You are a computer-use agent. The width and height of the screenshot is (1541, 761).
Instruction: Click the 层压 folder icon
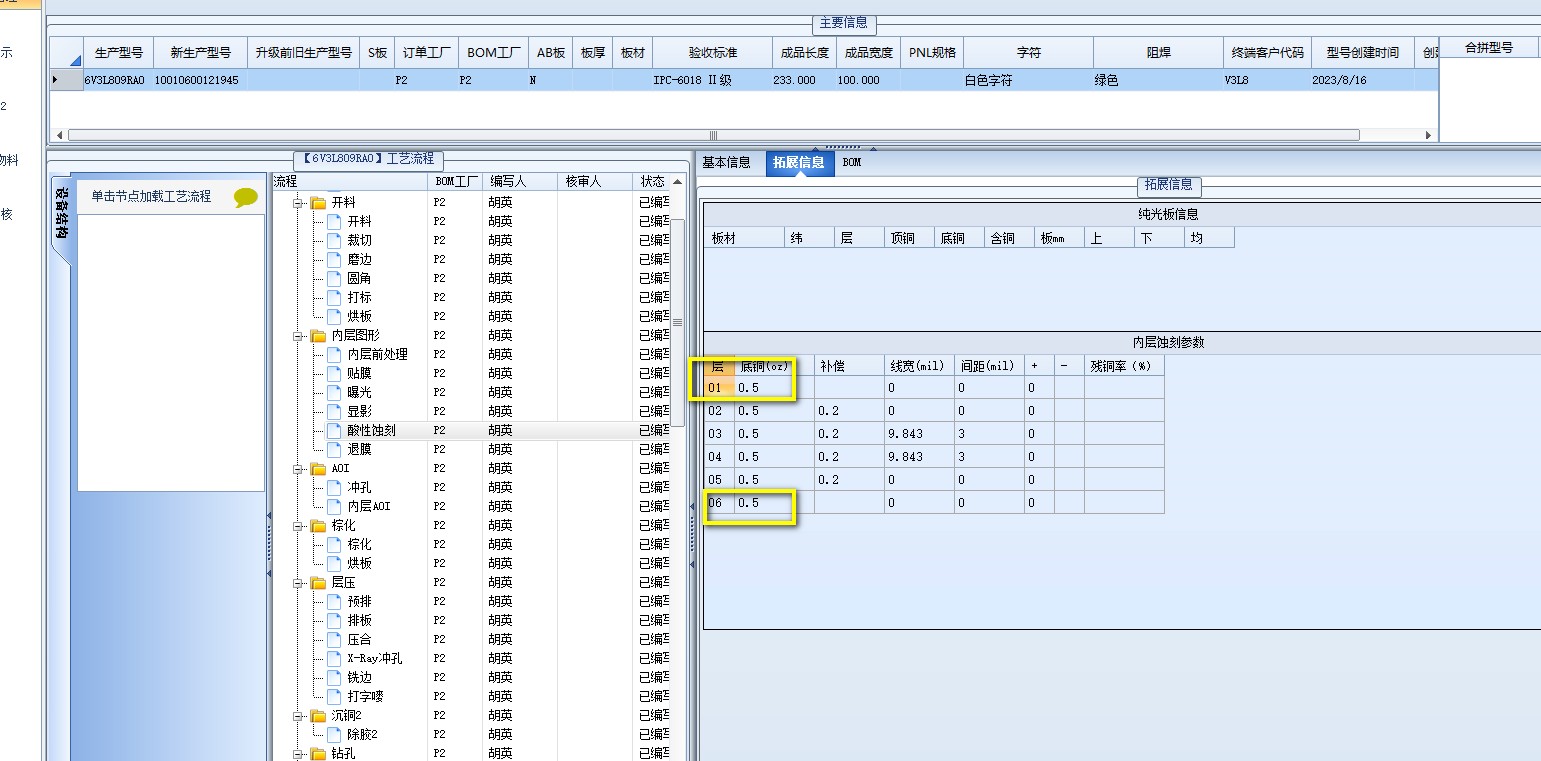tap(318, 583)
